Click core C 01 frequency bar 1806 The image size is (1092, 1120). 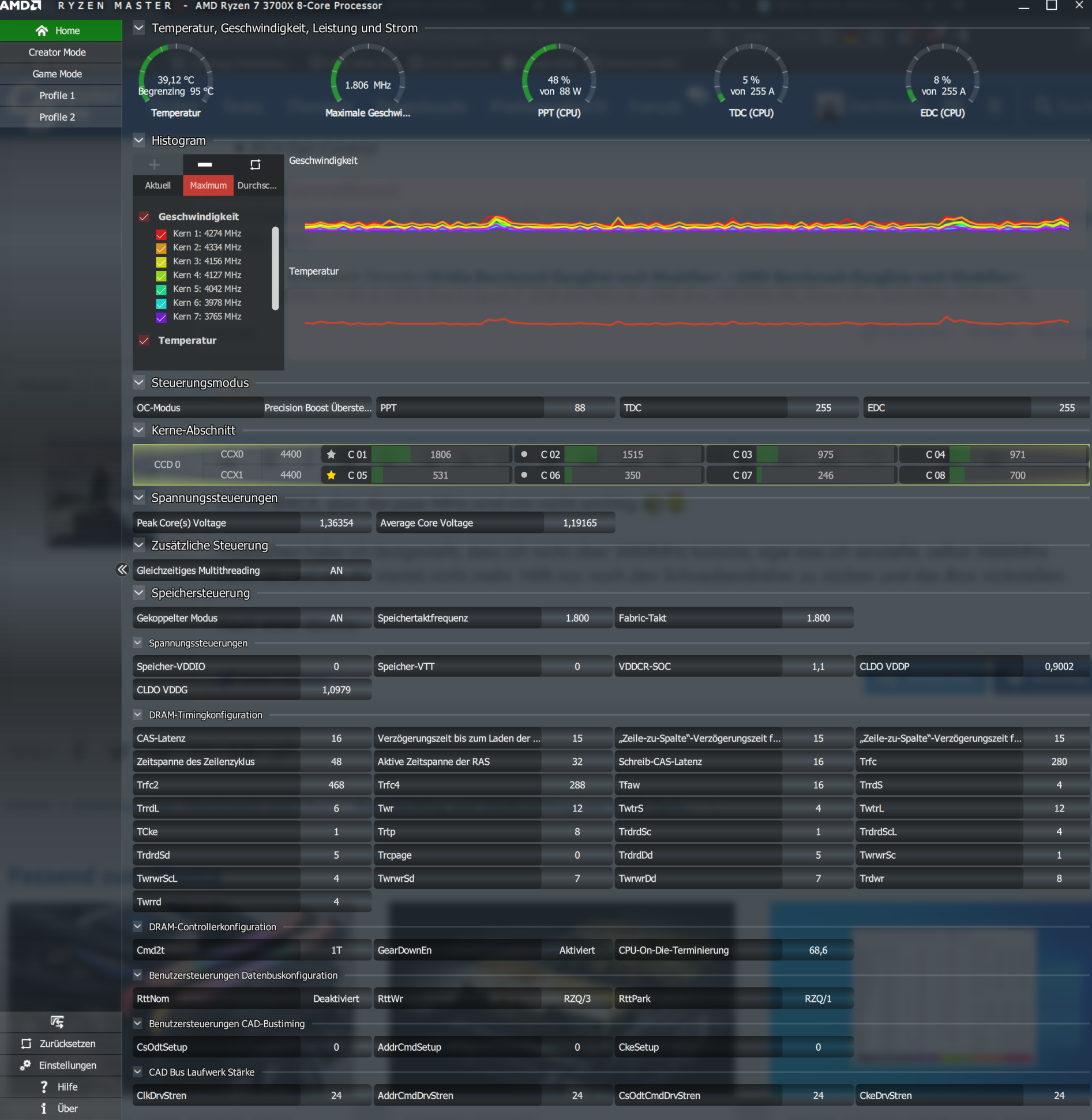coord(441,454)
